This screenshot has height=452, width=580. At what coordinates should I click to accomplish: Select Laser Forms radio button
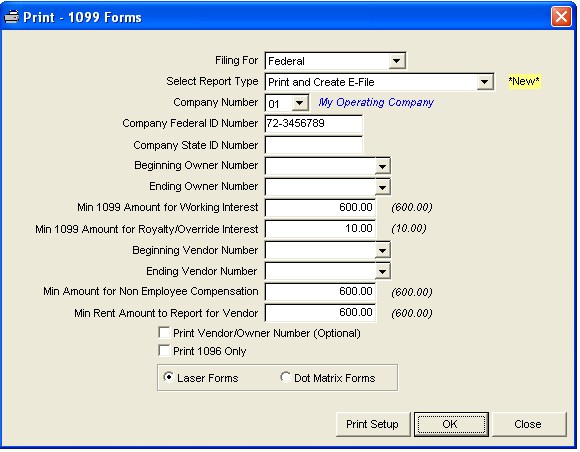[168, 377]
